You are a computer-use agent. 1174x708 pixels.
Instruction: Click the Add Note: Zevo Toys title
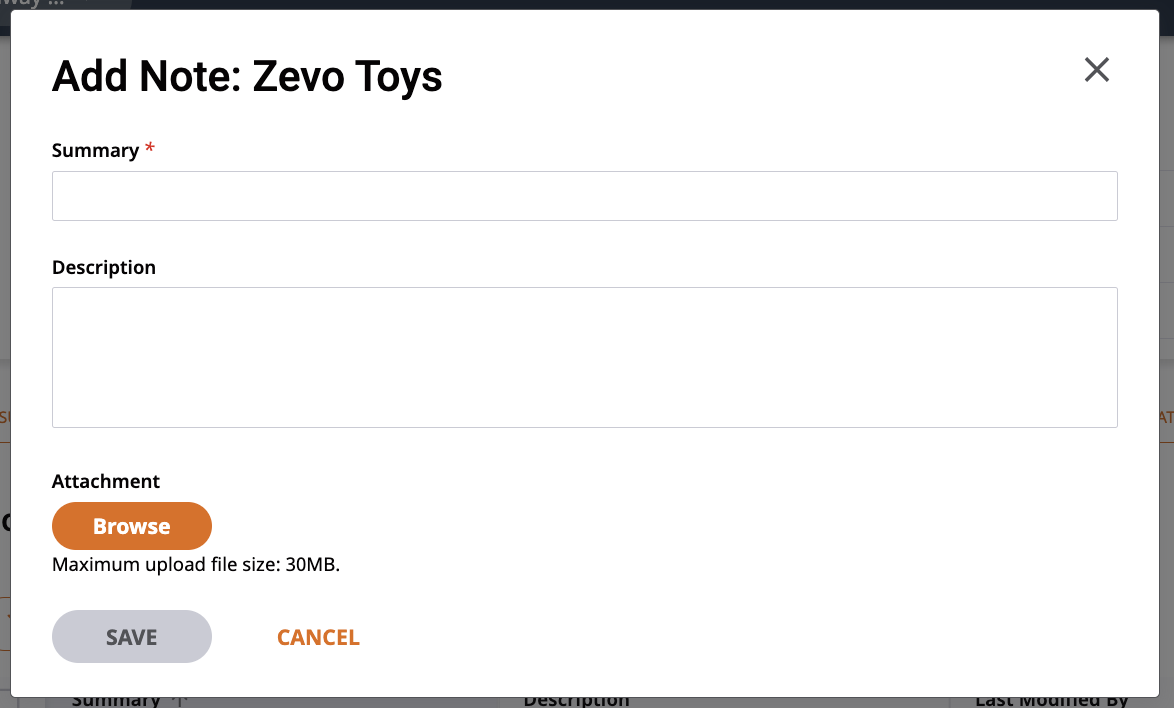coord(247,76)
